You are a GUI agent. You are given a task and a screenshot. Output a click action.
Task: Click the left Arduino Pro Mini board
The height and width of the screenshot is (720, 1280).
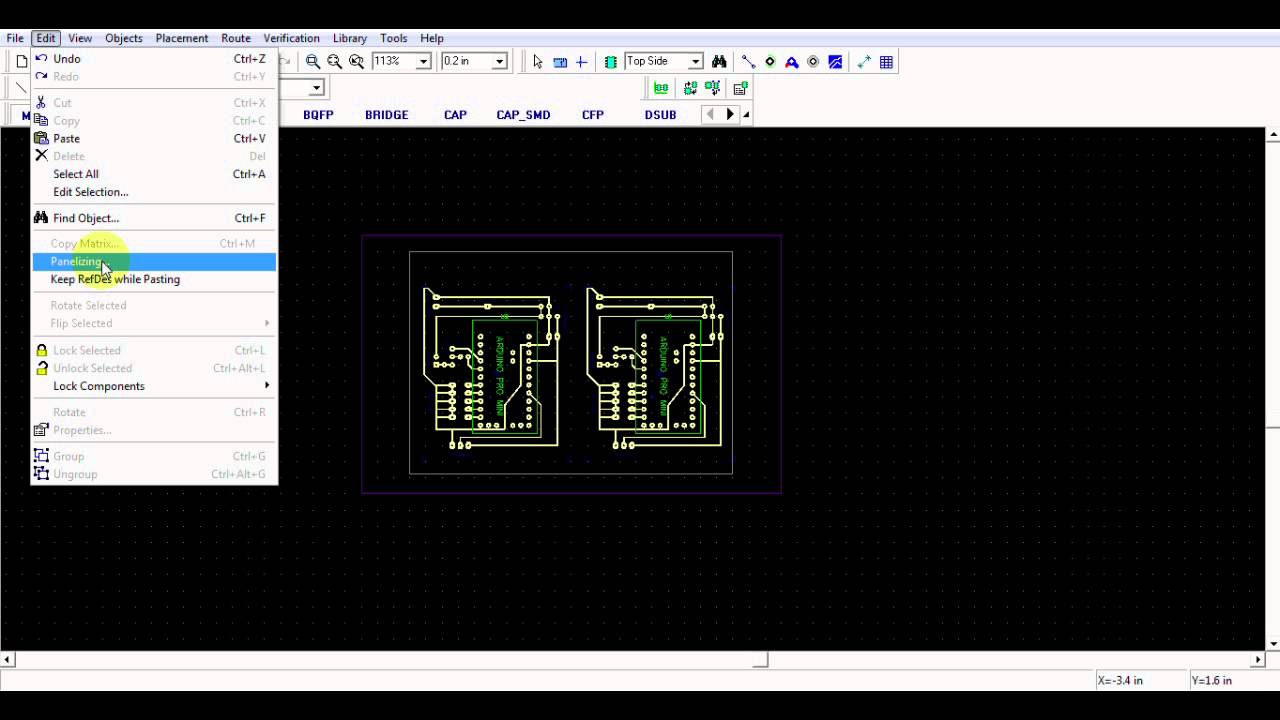(x=491, y=368)
